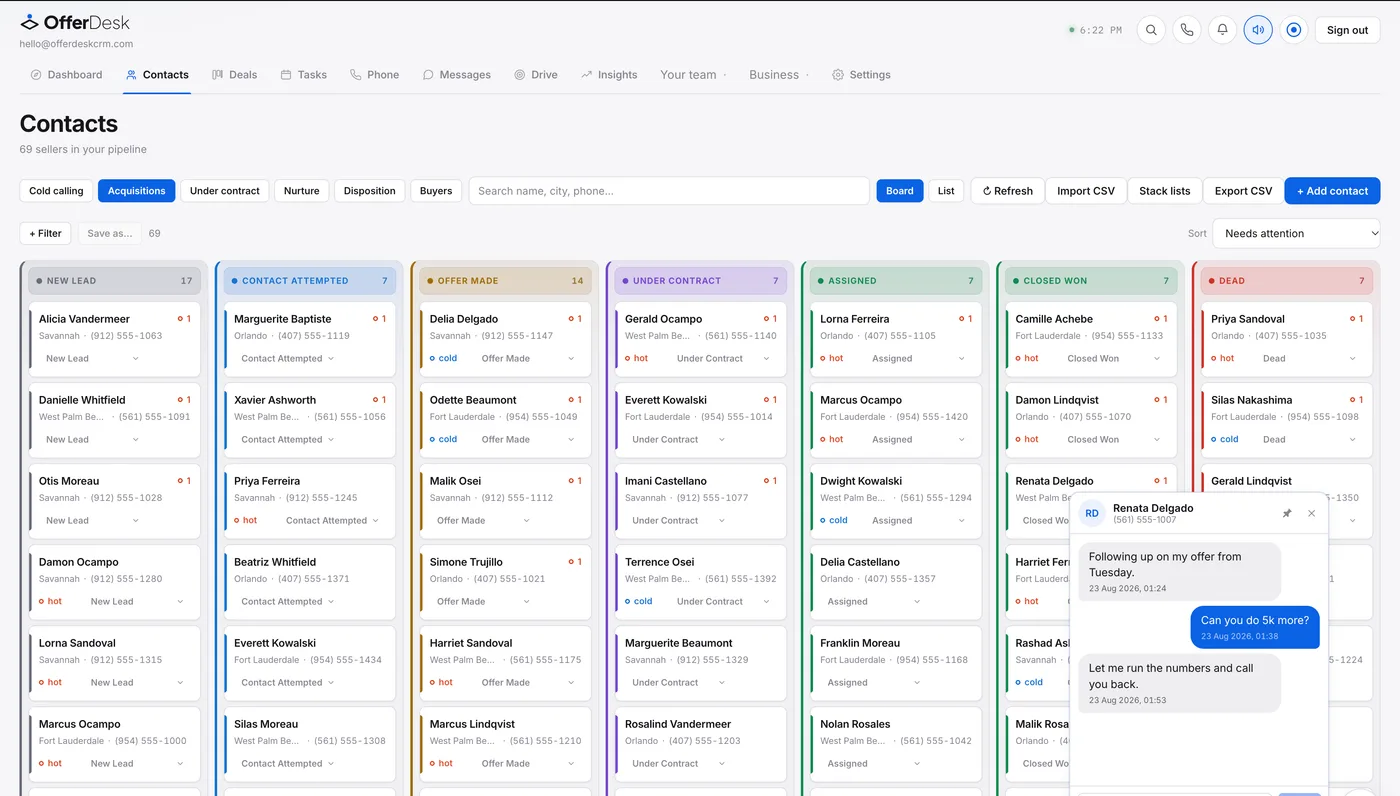Close the Renata Delgado chat popup
Viewport: 1400px width, 796px height.
pyautogui.click(x=1311, y=513)
